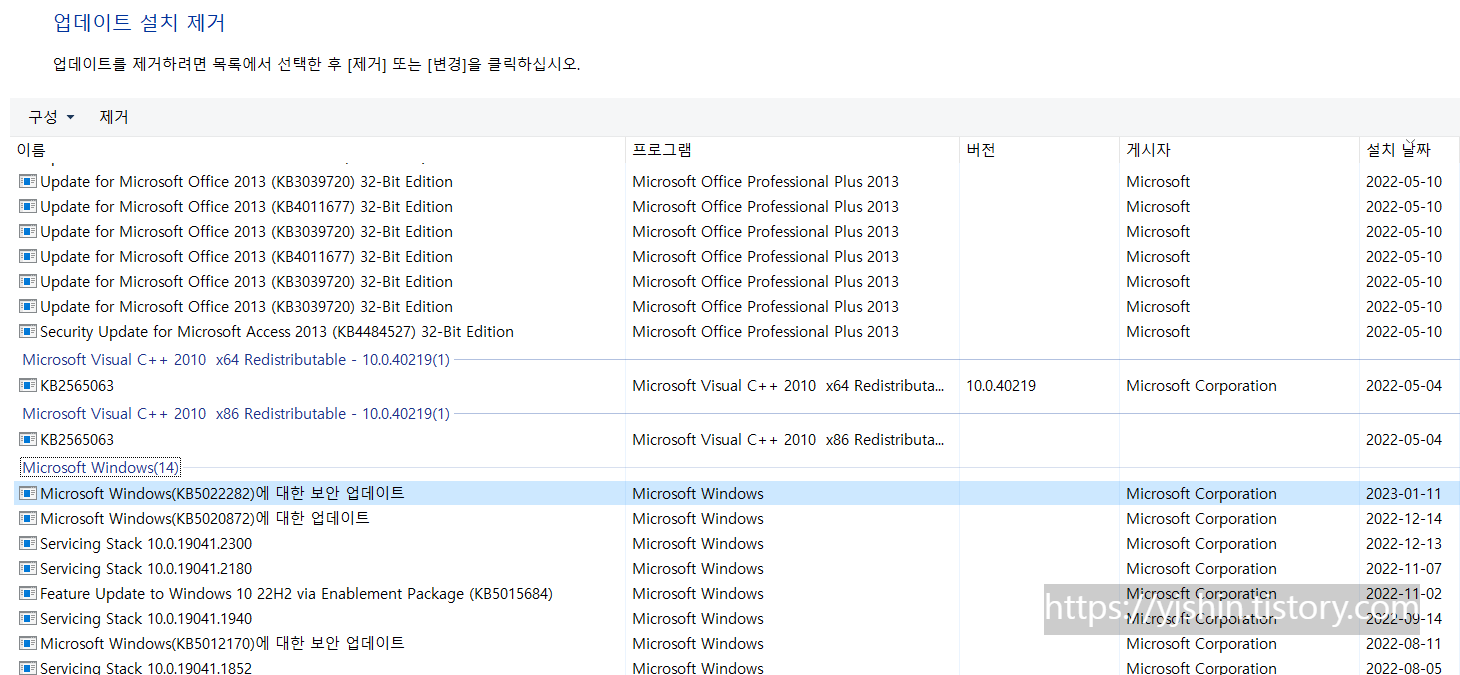Click the icon of Servicing Stack 10.0.19041.1940
This screenshot has width=1460, height=675.
pos(28,619)
